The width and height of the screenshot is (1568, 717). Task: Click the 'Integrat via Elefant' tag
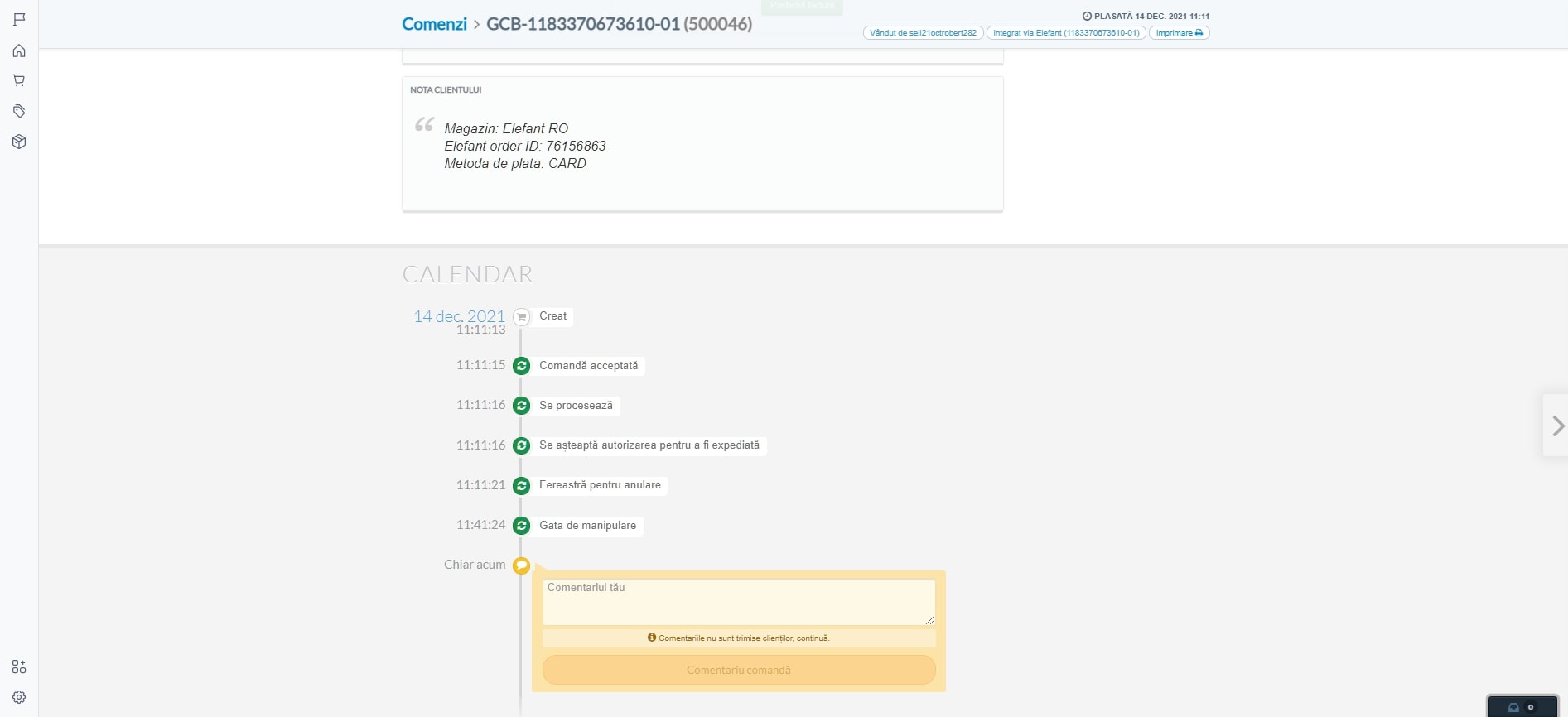[1066, 33]
